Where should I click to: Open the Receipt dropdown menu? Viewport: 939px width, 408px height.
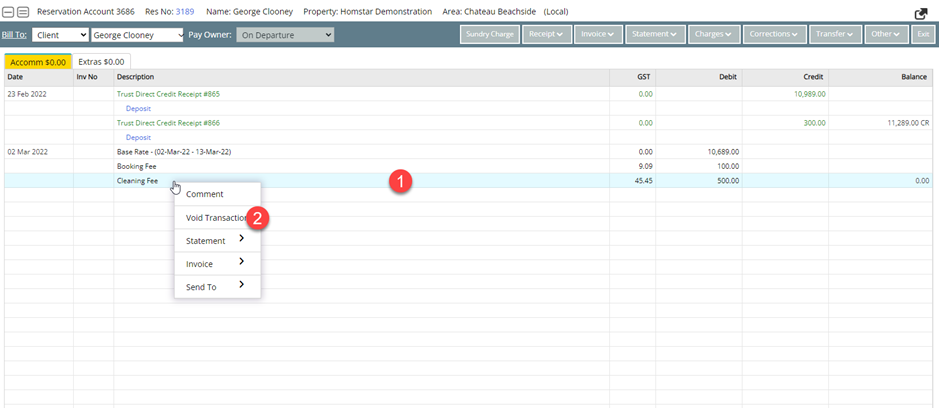coord(543,35)
